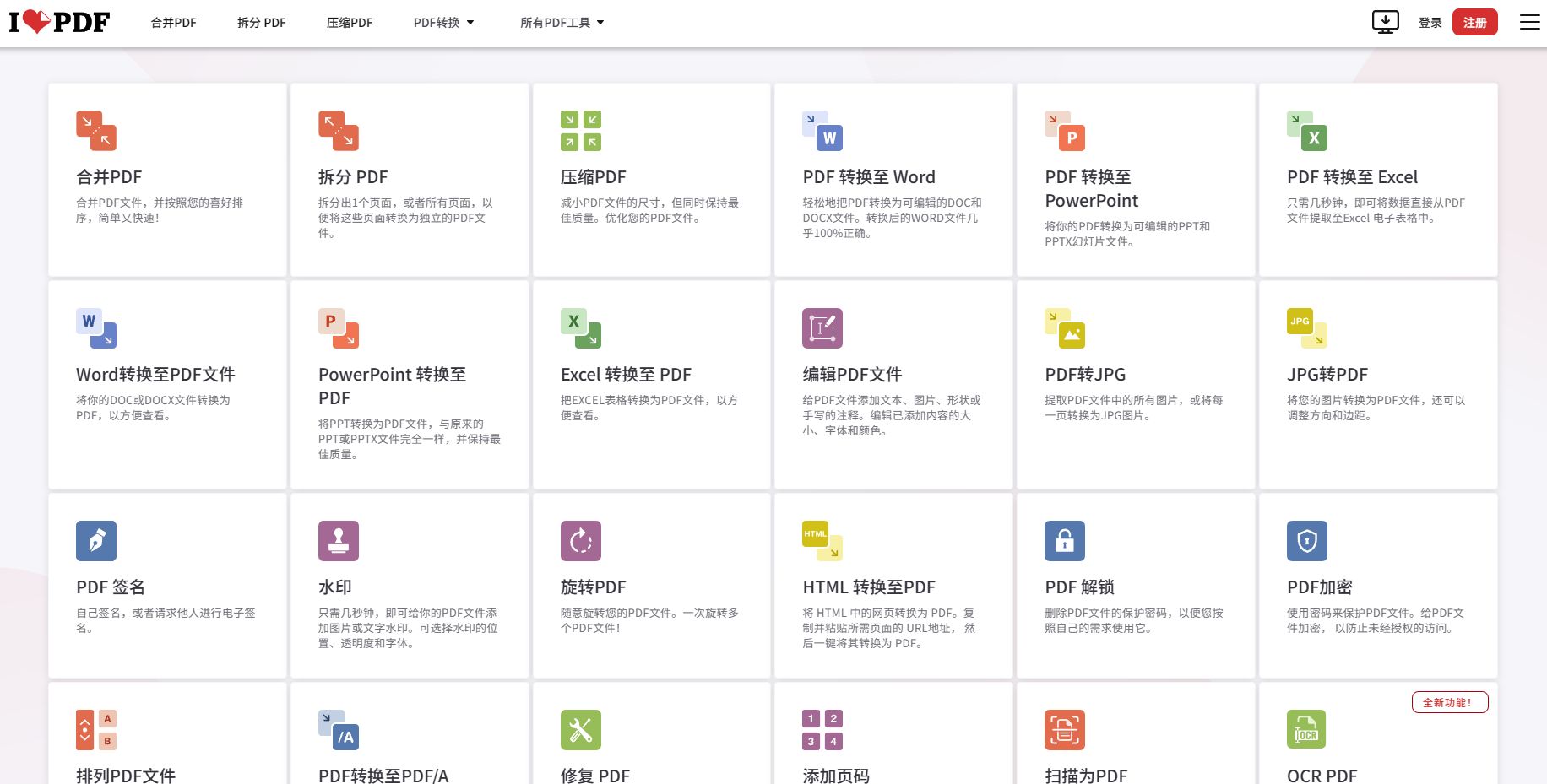Click the 修复 PDF card title

[x=595, y=776]
